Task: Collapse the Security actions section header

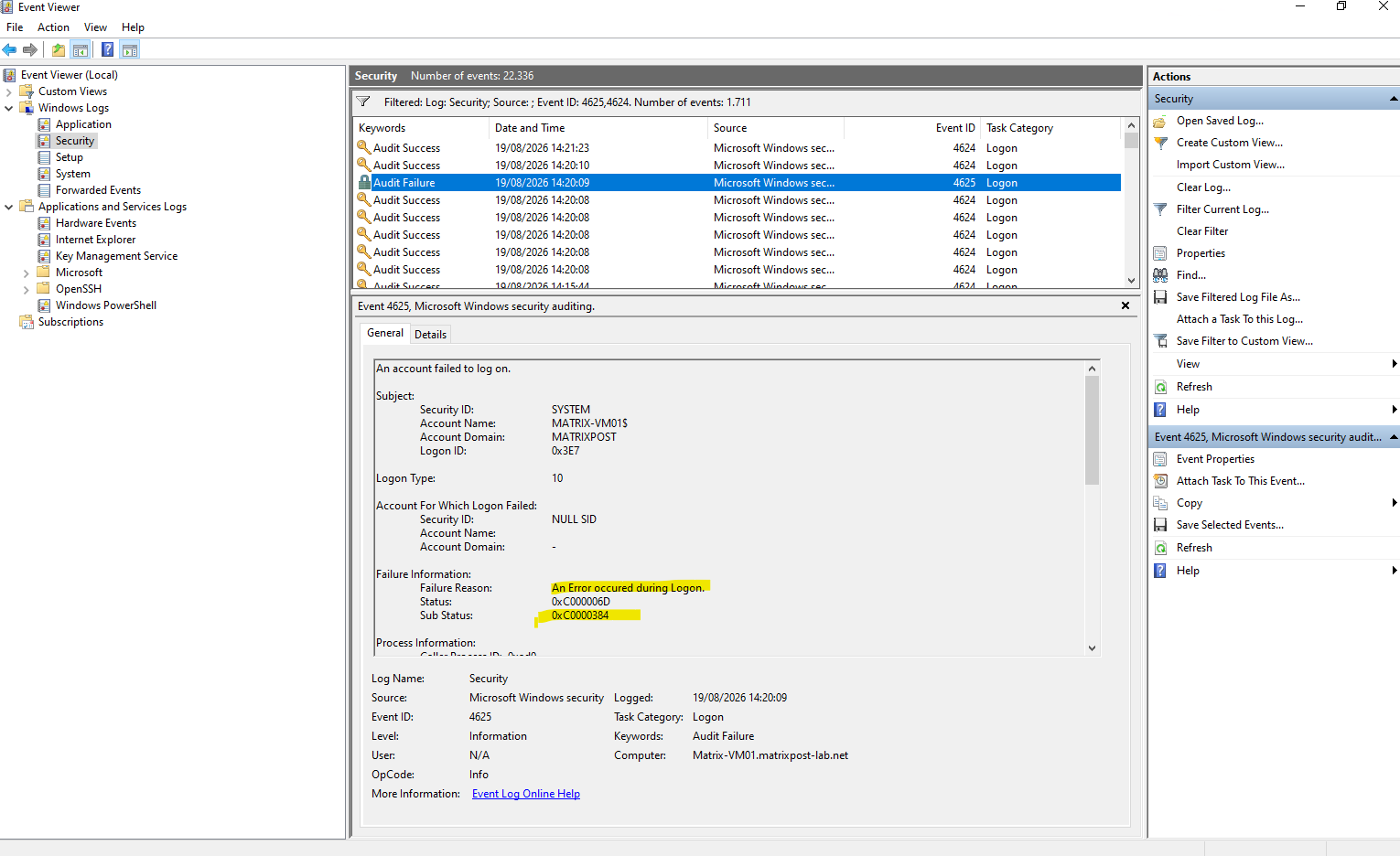Action: pyautogui.click(x=1394, y=99)
